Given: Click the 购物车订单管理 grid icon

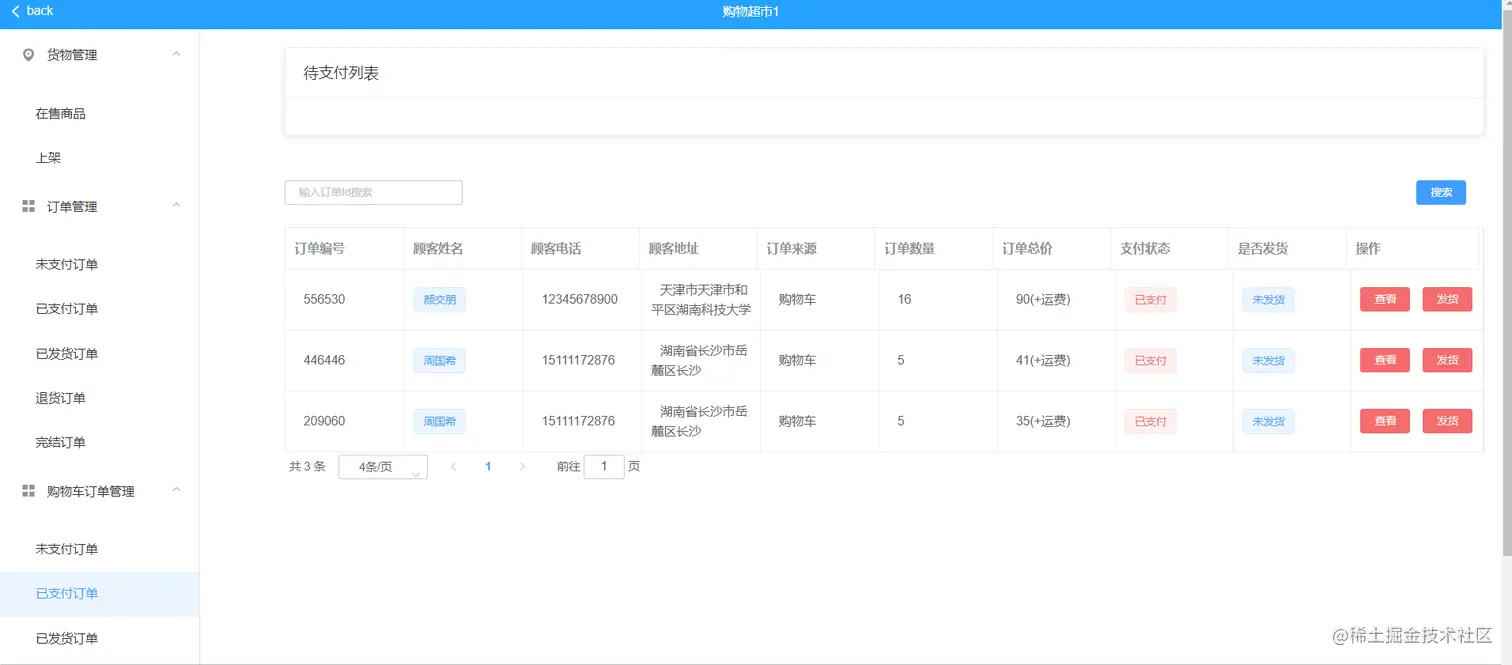Looking at the screenshot, I should [28, 491].
